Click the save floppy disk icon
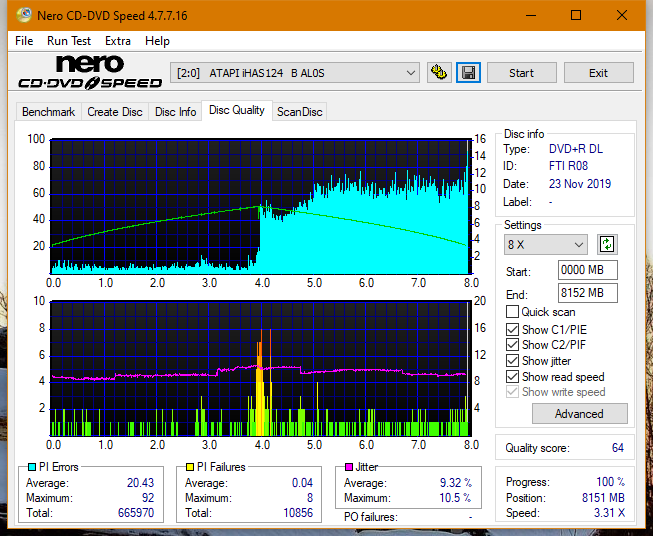 468,73
